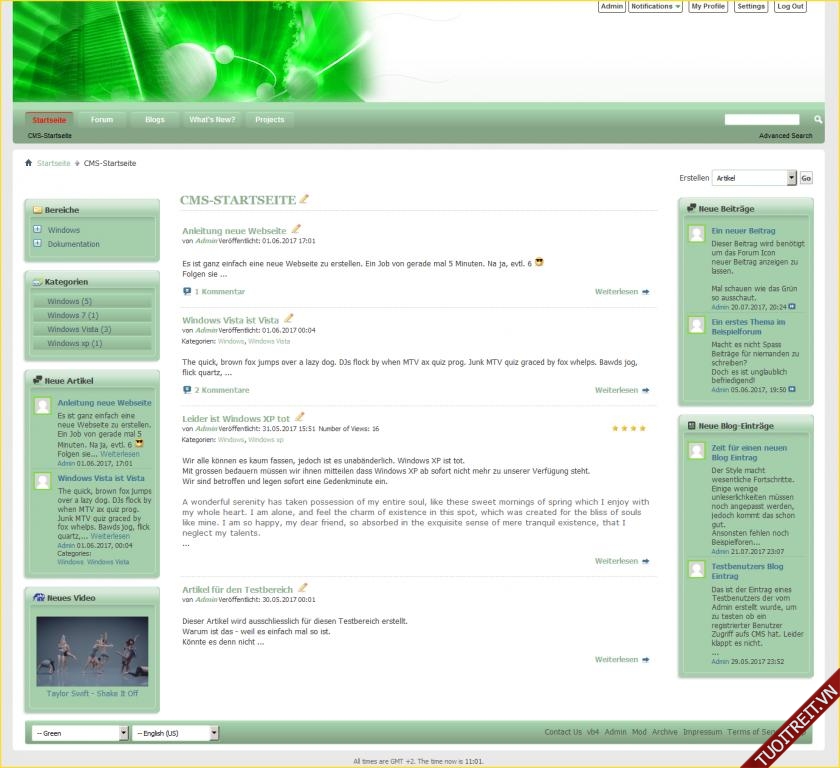
Task: Click the comment bubble icon beside '1 Kommentar'
Action: (187, 292)
